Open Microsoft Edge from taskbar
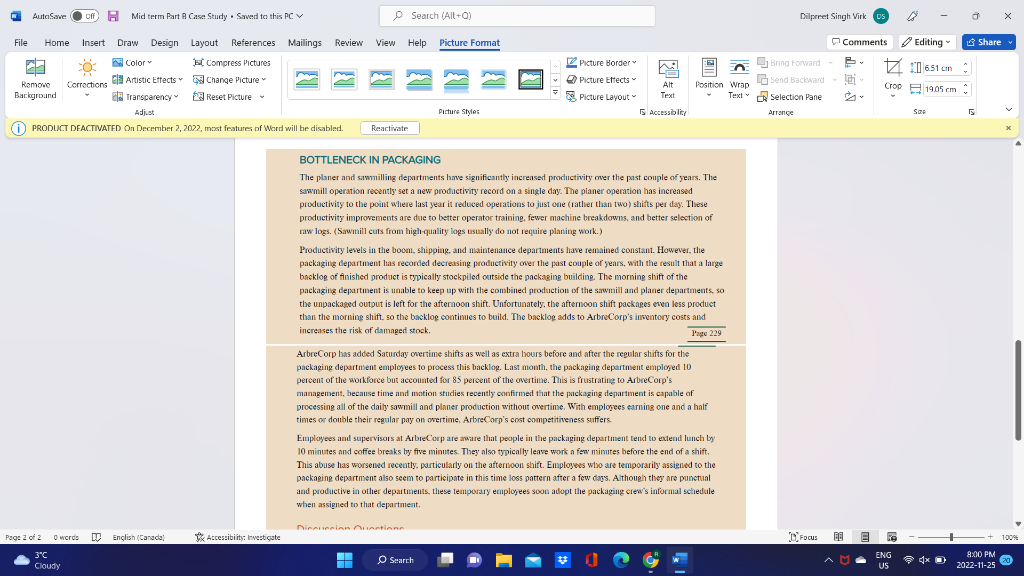The image size is (1024, 576). (621, 560)
